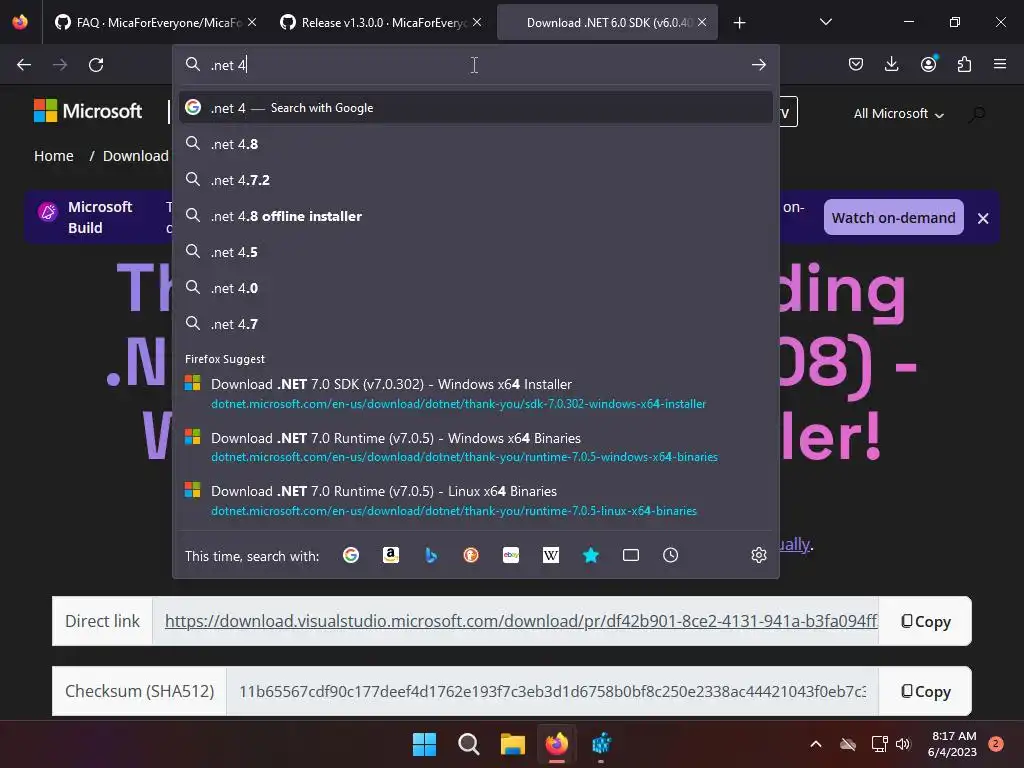Open the Pocket save icon

(x=856, y=64)
